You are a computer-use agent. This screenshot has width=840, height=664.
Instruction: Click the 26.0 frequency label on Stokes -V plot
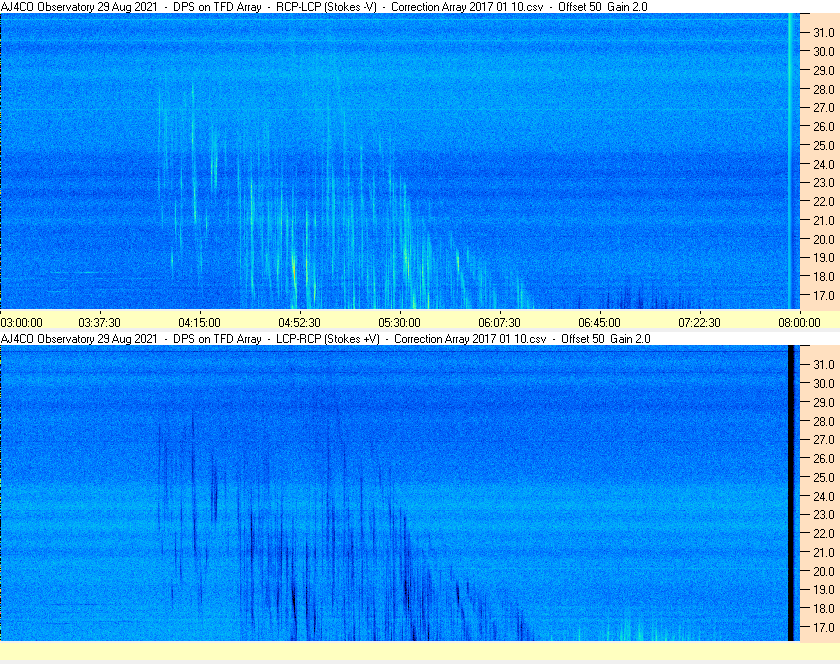[x=824, y=126]
